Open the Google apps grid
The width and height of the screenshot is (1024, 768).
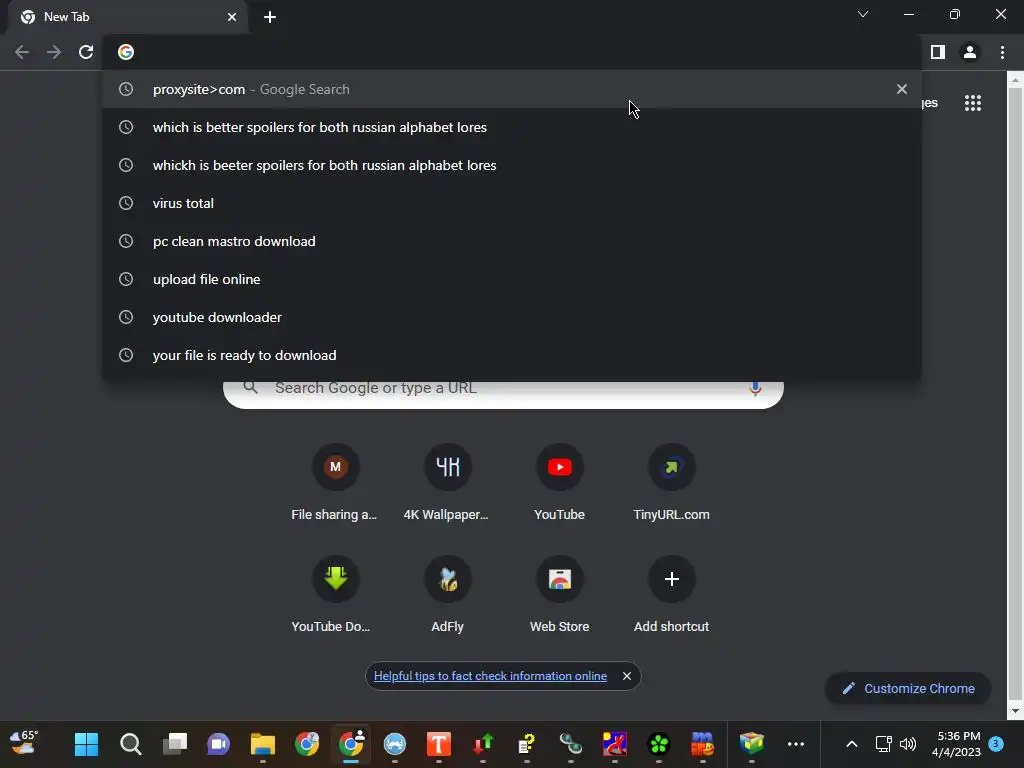(973, 103)
